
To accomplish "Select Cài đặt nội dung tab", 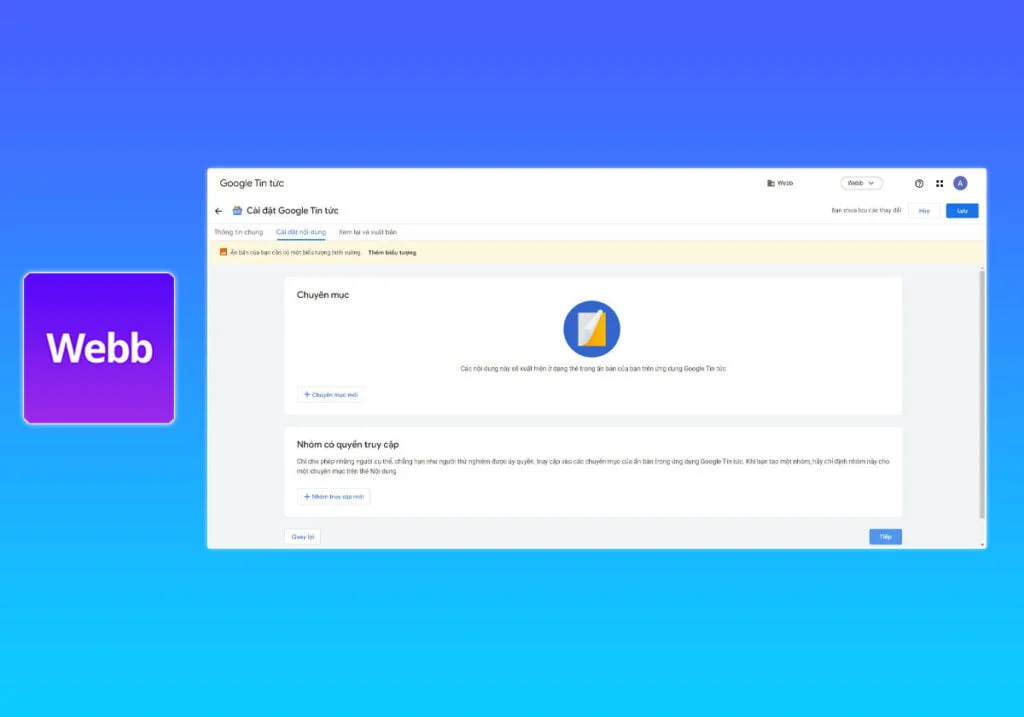I will 300,232.
